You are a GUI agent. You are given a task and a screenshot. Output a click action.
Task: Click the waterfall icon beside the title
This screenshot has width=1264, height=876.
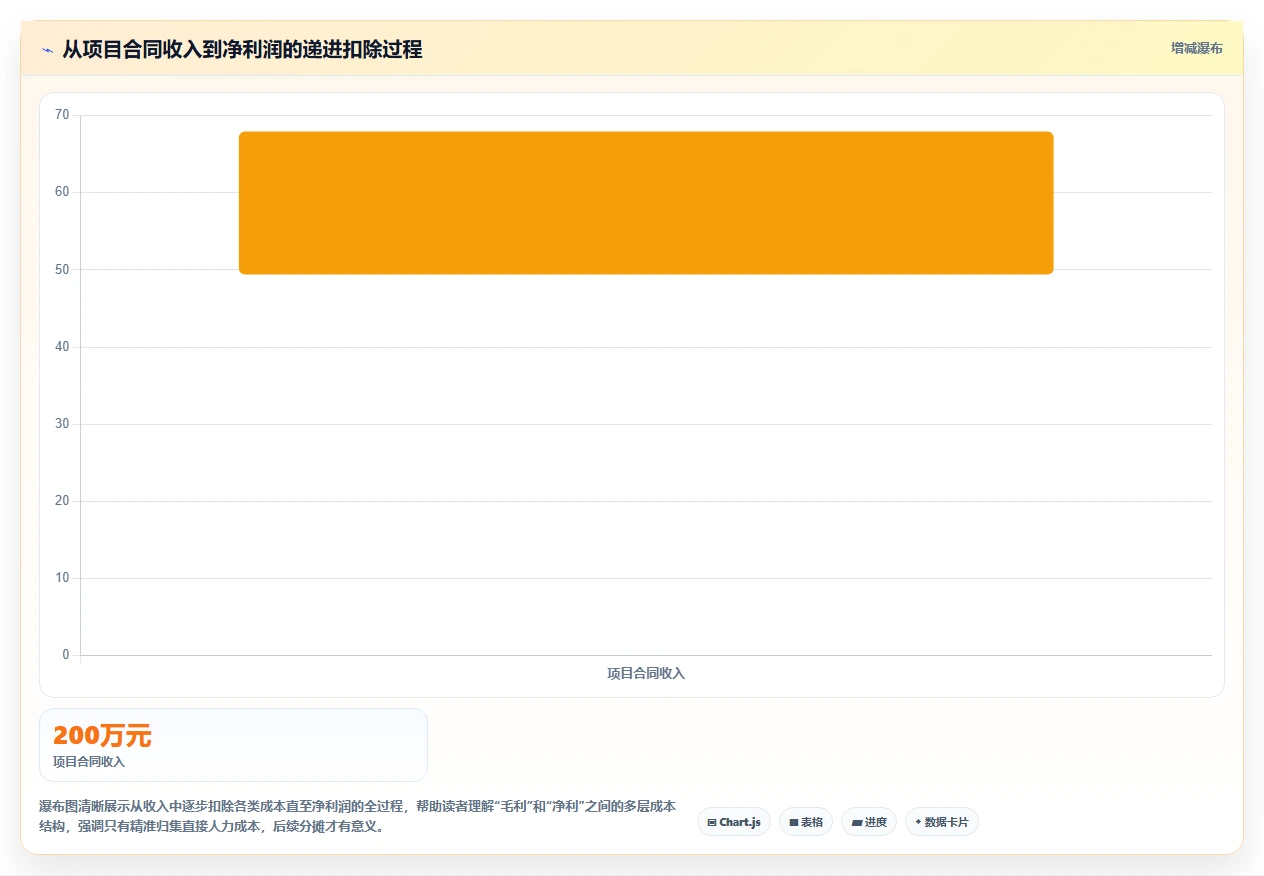click(47, 50)
